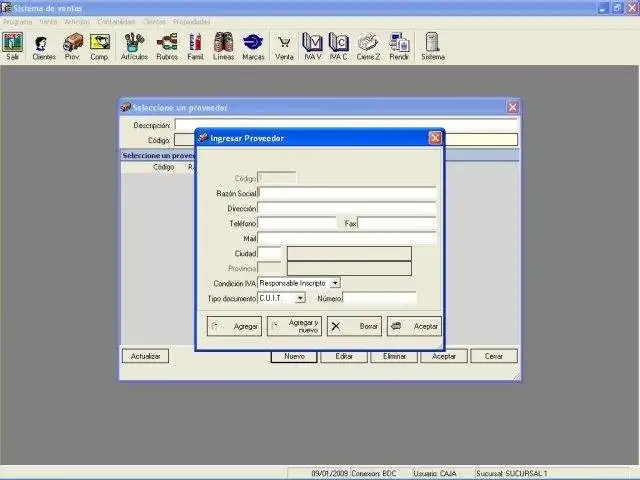Click the Venta shopping cart icon
Image resolution: width=640 pixels, height=480 pixels.
pyautogui.click(x=284, y=47)
